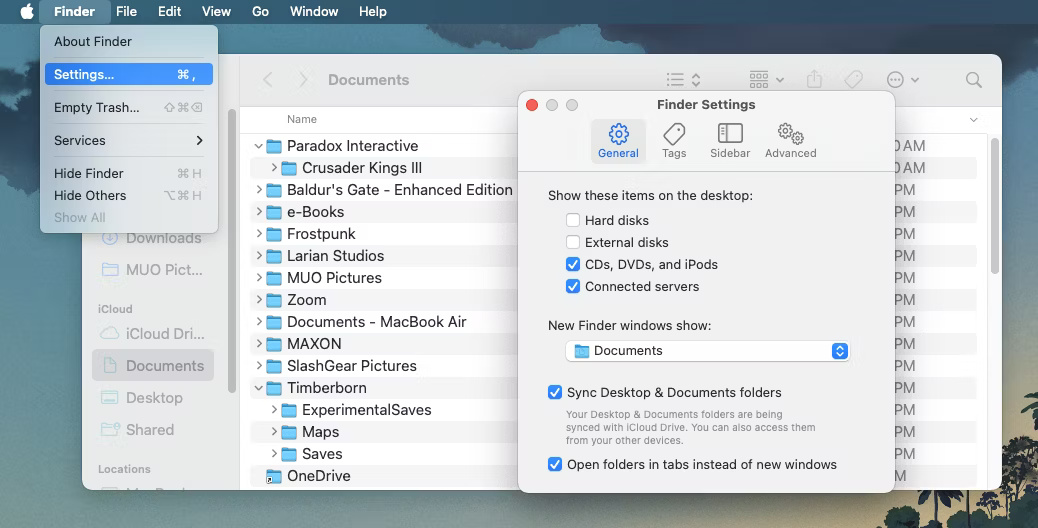Select Desktop in the sidebar
This screenshot has height=528, width=1038.
coord(153,398)
